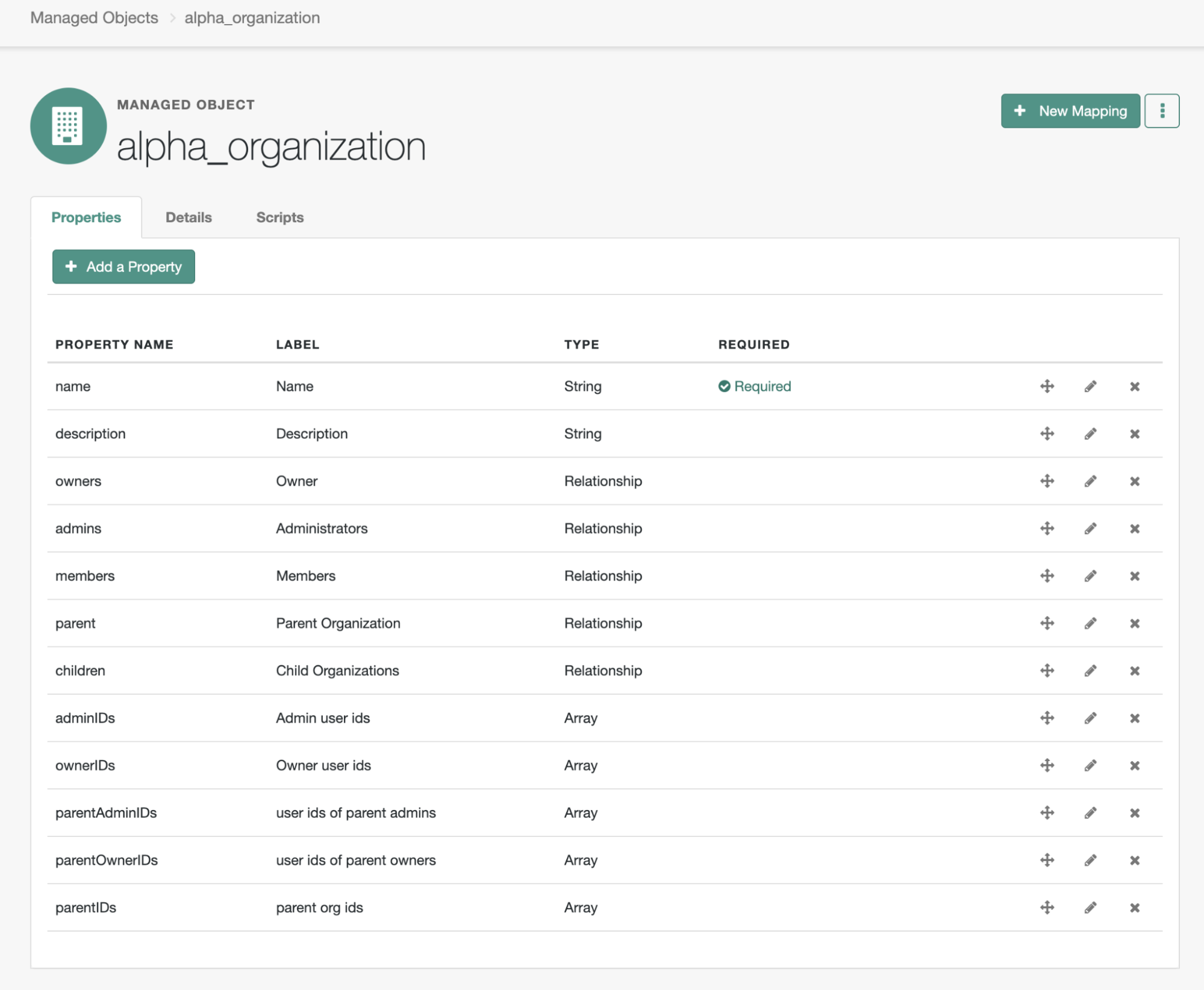Image resolution: width=1204 pixels, height=990 pixels.
Task: Edit the children property
Action: coord(1090,670)
